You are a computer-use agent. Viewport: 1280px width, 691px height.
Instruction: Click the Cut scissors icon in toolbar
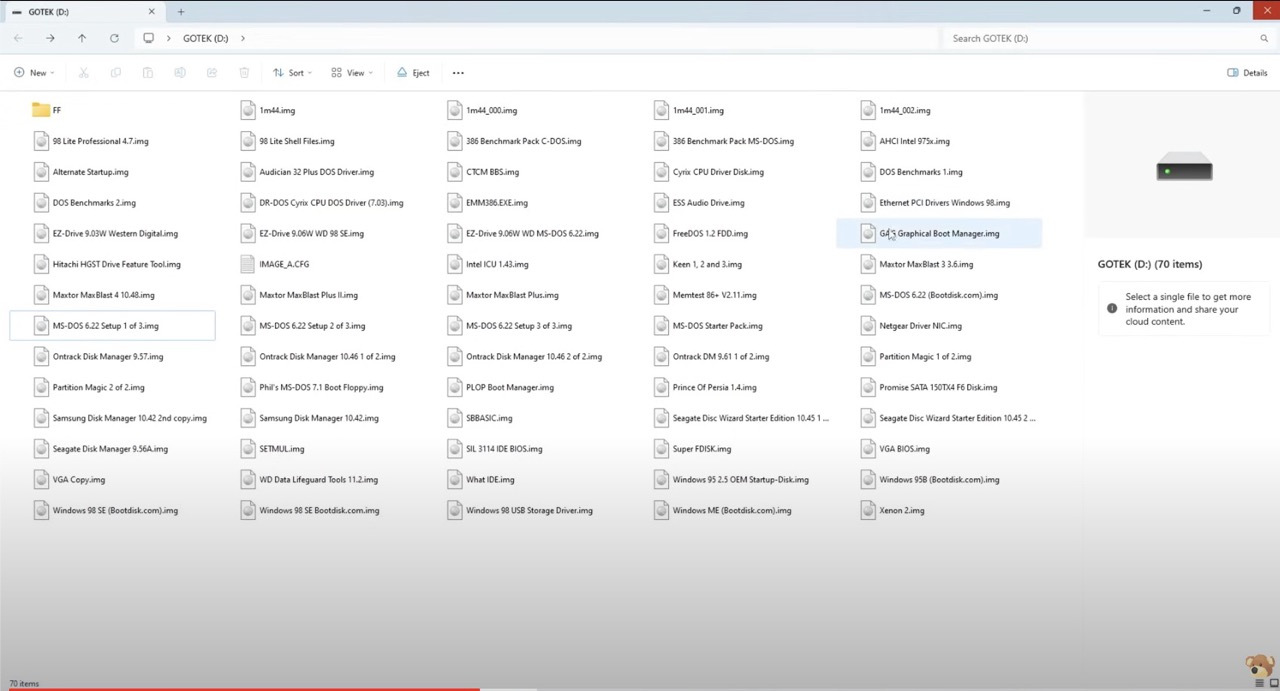pyautogui.click(x=83, y=73)
